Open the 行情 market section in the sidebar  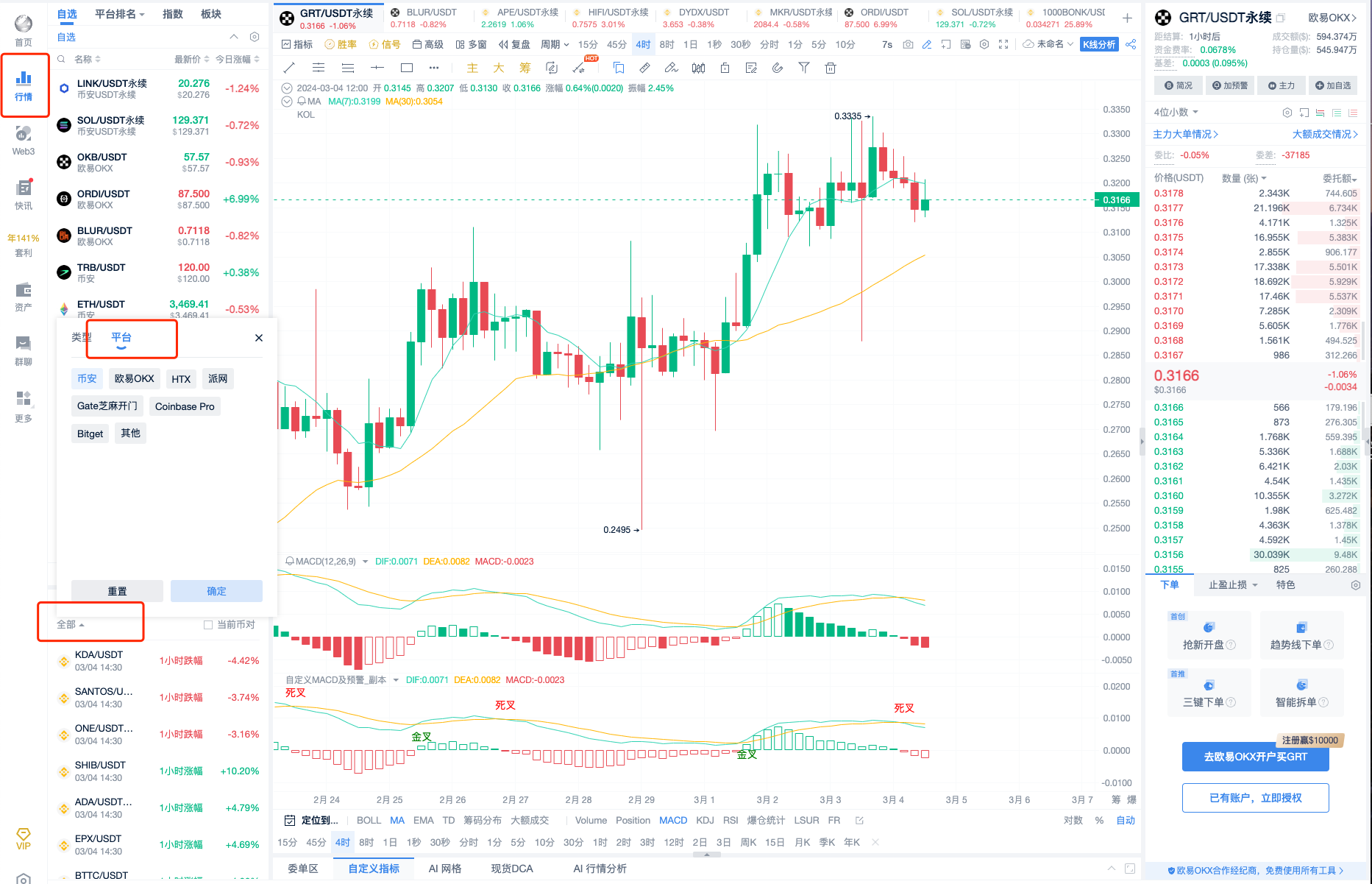click(24, 85)
